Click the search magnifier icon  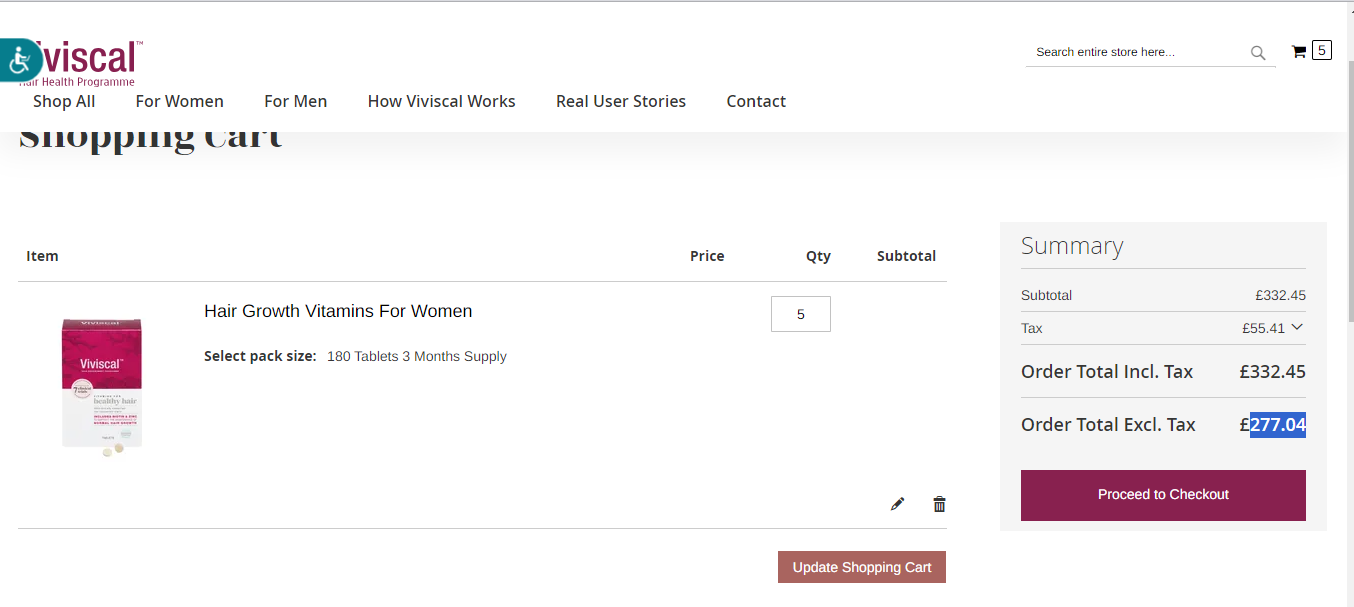pos(1258,53)
